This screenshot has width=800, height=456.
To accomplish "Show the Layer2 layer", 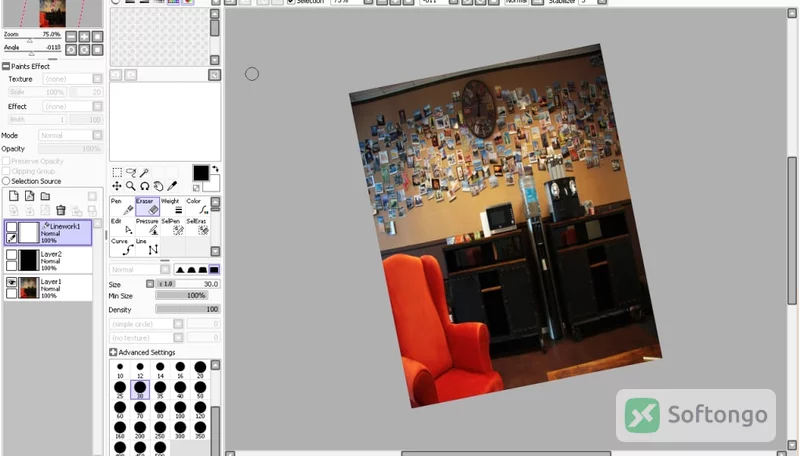I will pos(11,255).
